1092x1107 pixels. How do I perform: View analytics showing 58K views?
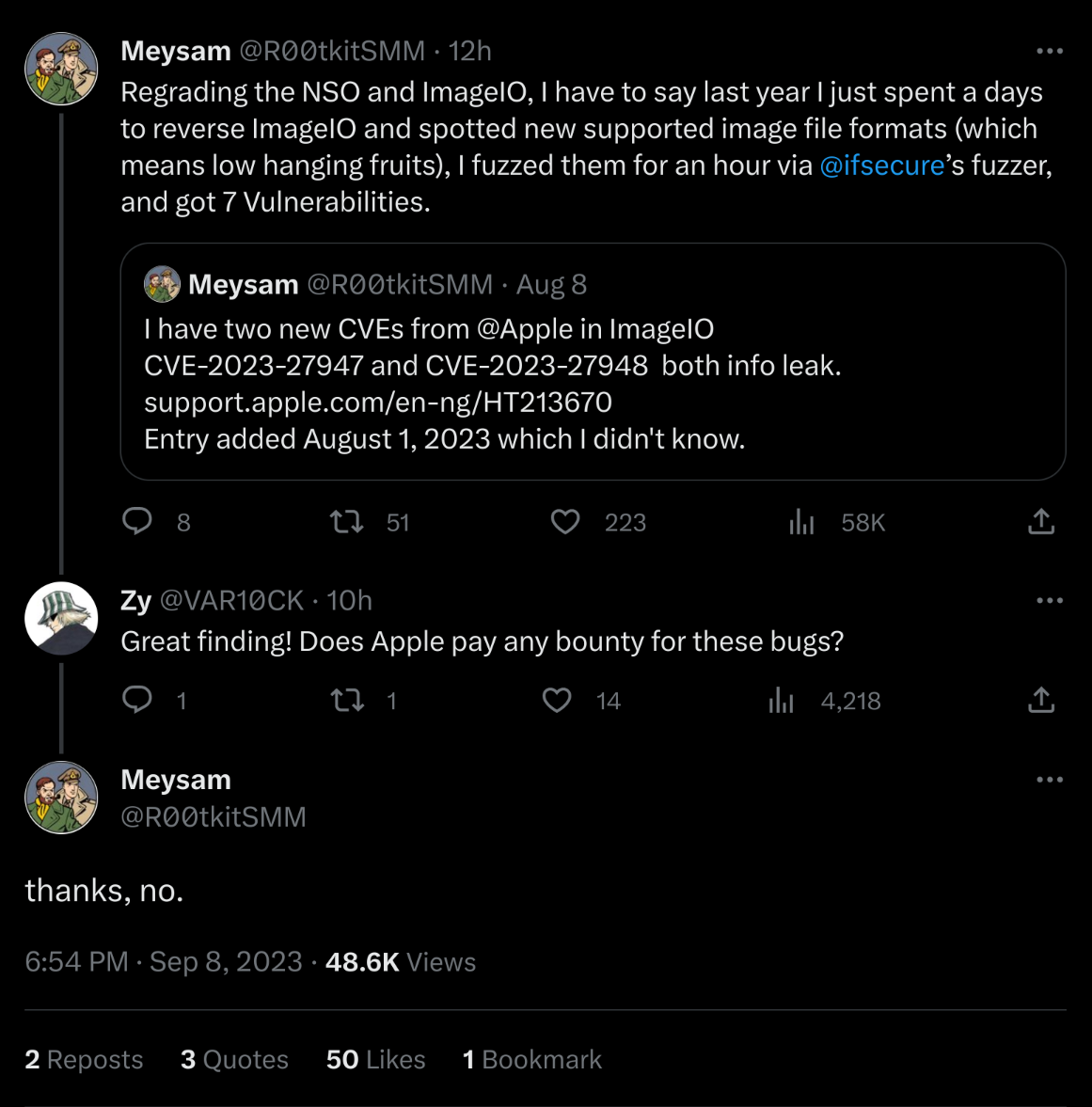pyautogui.click(x=801, y=522)
